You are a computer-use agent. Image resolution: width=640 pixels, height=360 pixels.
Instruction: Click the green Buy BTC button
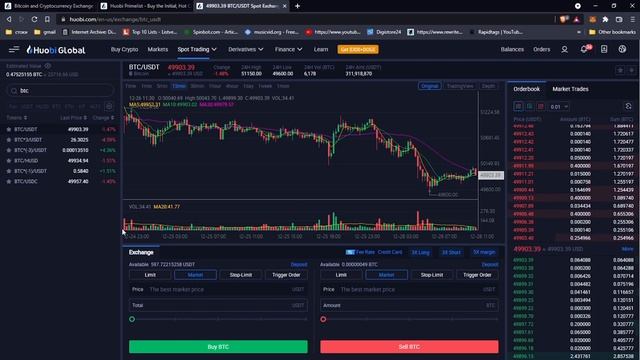click(x=218, y=347)
